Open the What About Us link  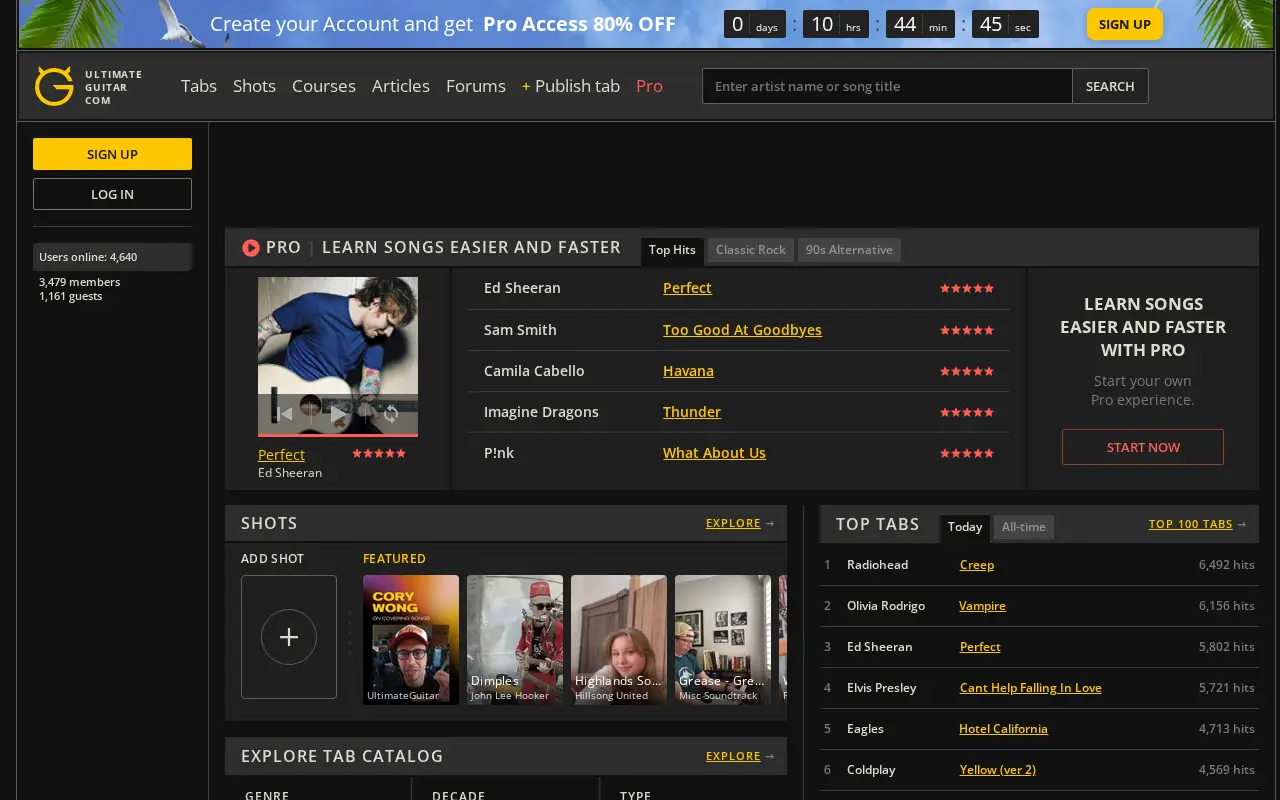tap(714, 453)
